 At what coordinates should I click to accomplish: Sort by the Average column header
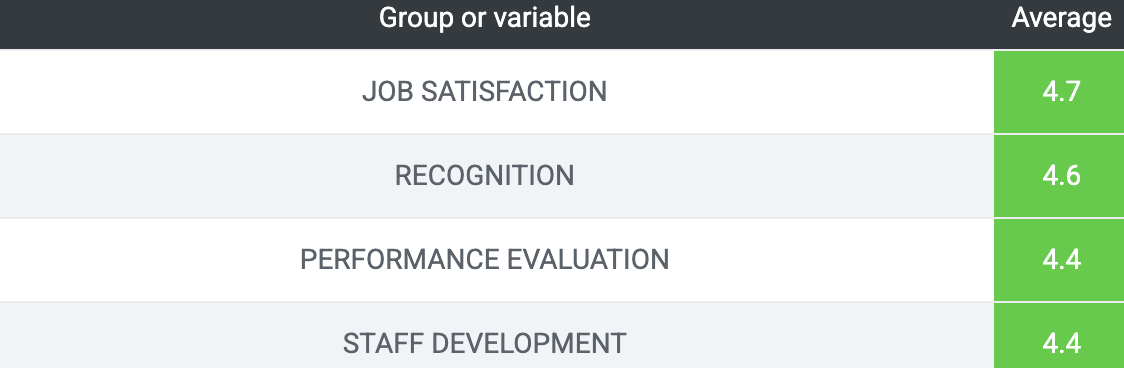click(1061, 19)
